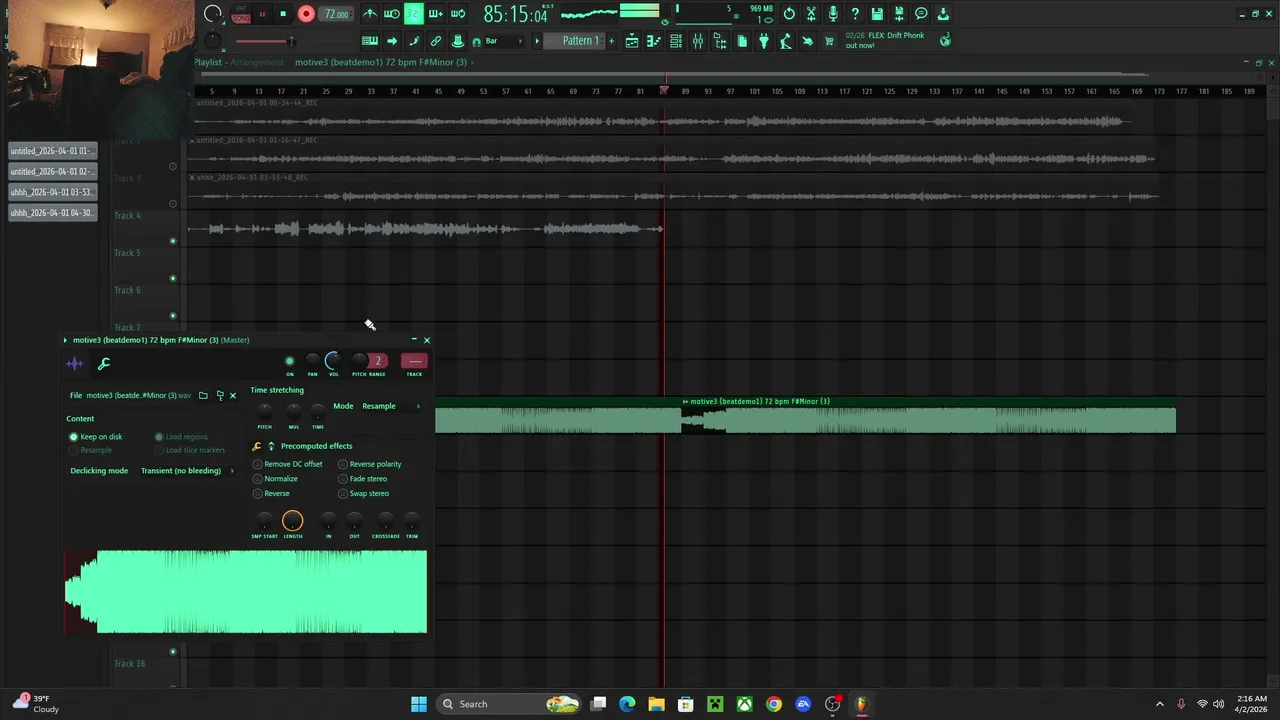Open Windows Start menu

tap(419, 704)
